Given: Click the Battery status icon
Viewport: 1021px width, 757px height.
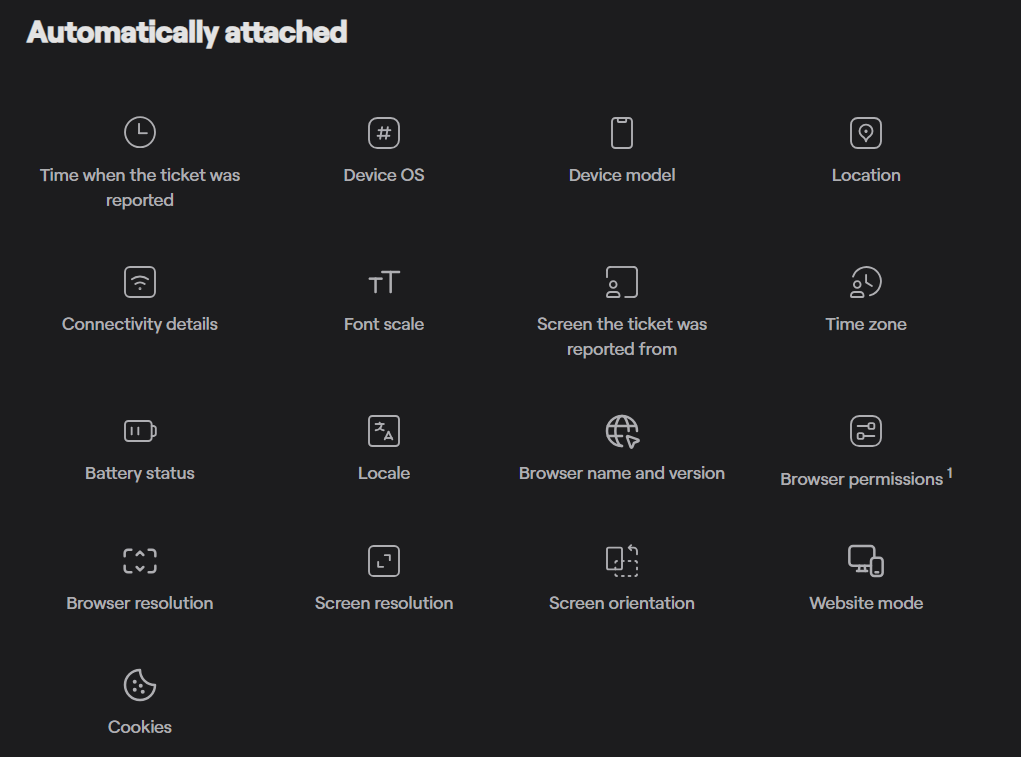Looking at the screenshot, I should click(139, 430).
